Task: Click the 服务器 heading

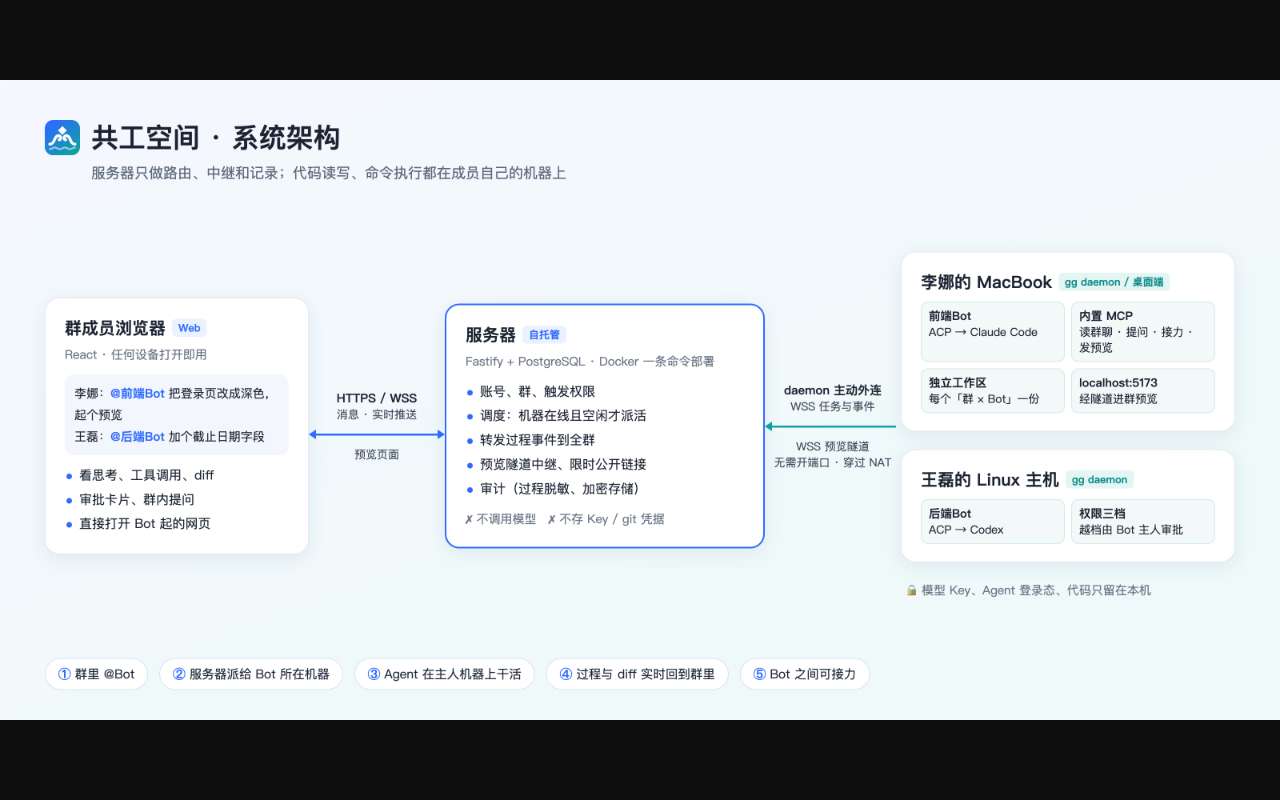Action: pos(490,335)
